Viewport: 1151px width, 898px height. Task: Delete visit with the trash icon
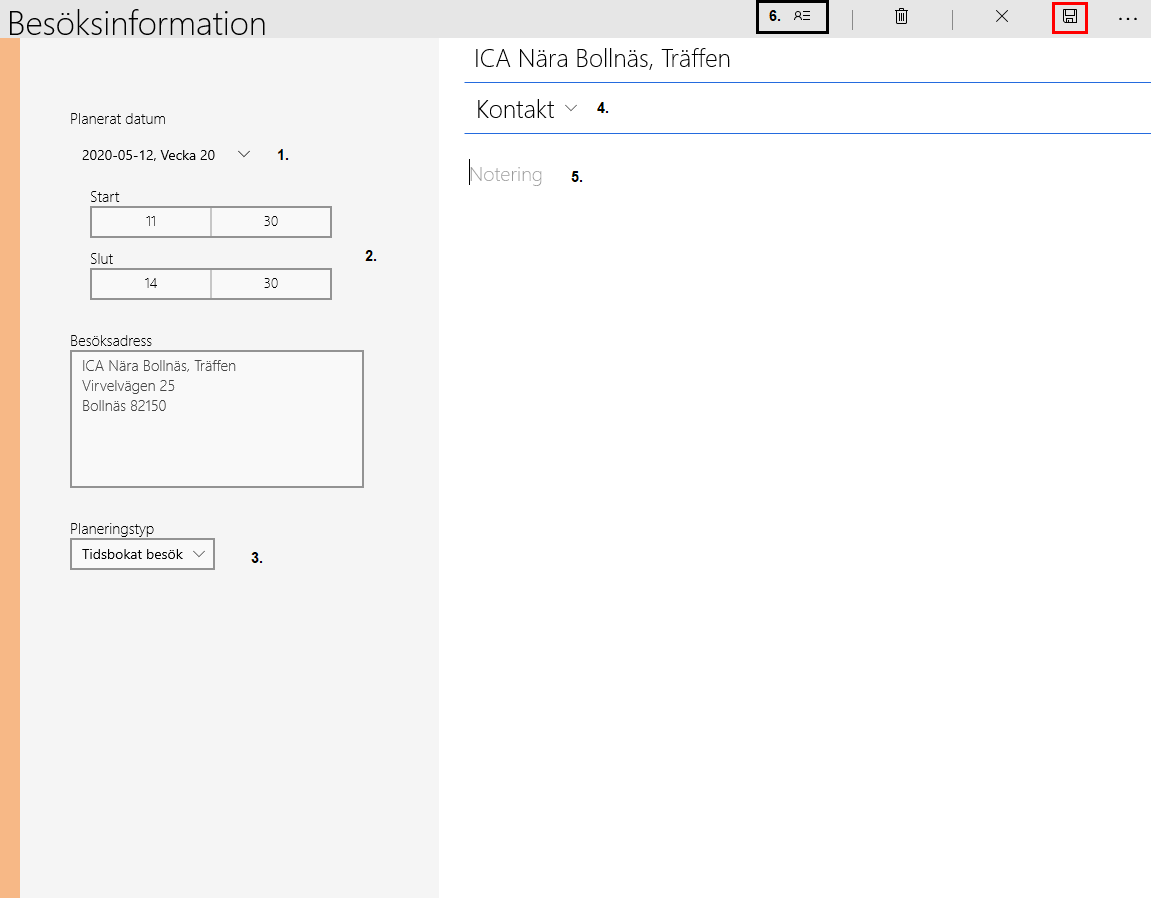[x=901, y=16]
